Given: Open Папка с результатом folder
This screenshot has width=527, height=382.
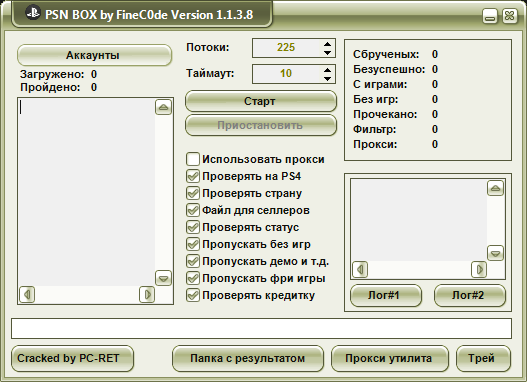Looking at the screenshot, I should coord(248,358).
